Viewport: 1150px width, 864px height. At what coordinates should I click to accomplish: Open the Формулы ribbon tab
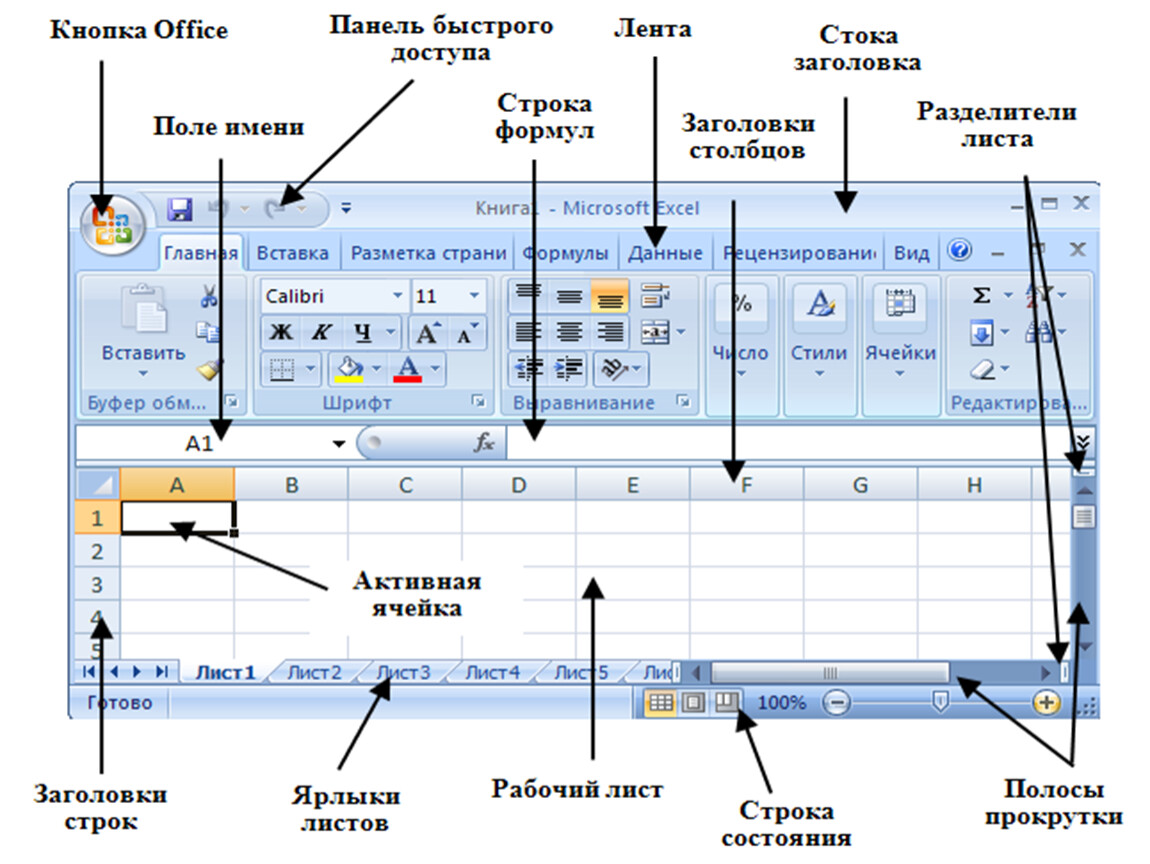(565, 253)
